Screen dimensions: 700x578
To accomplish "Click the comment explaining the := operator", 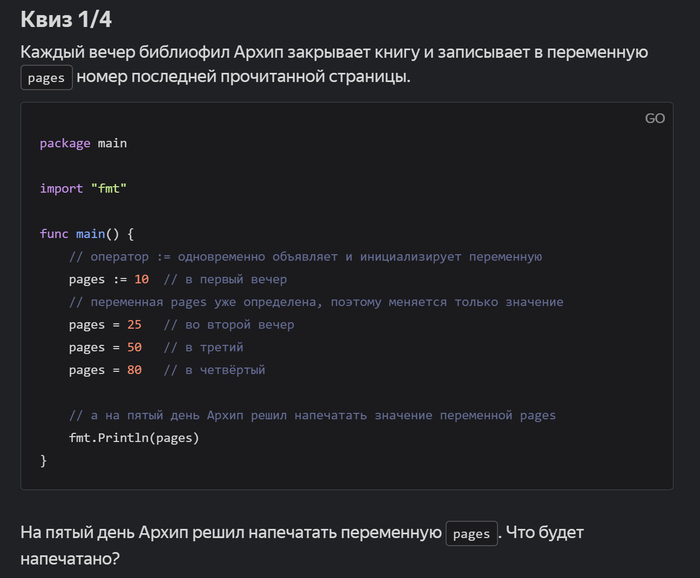I will click(305, 257).
